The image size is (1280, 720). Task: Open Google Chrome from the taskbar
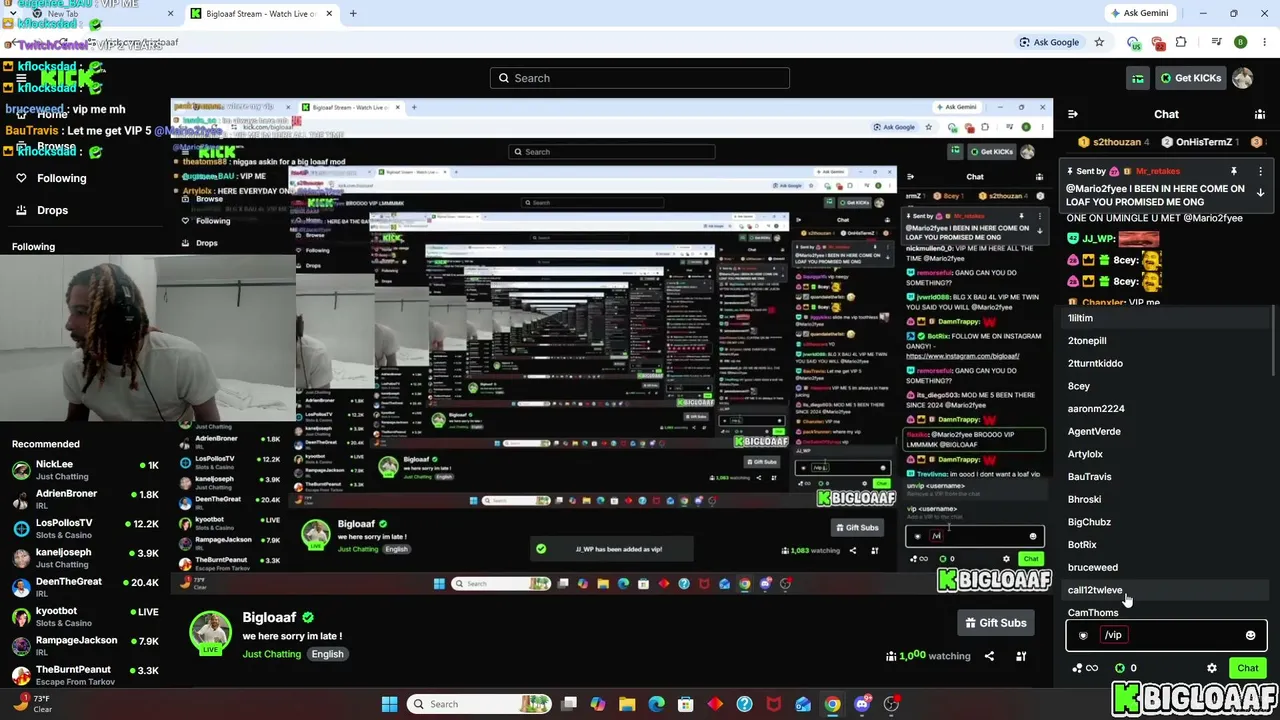(832, 704)
